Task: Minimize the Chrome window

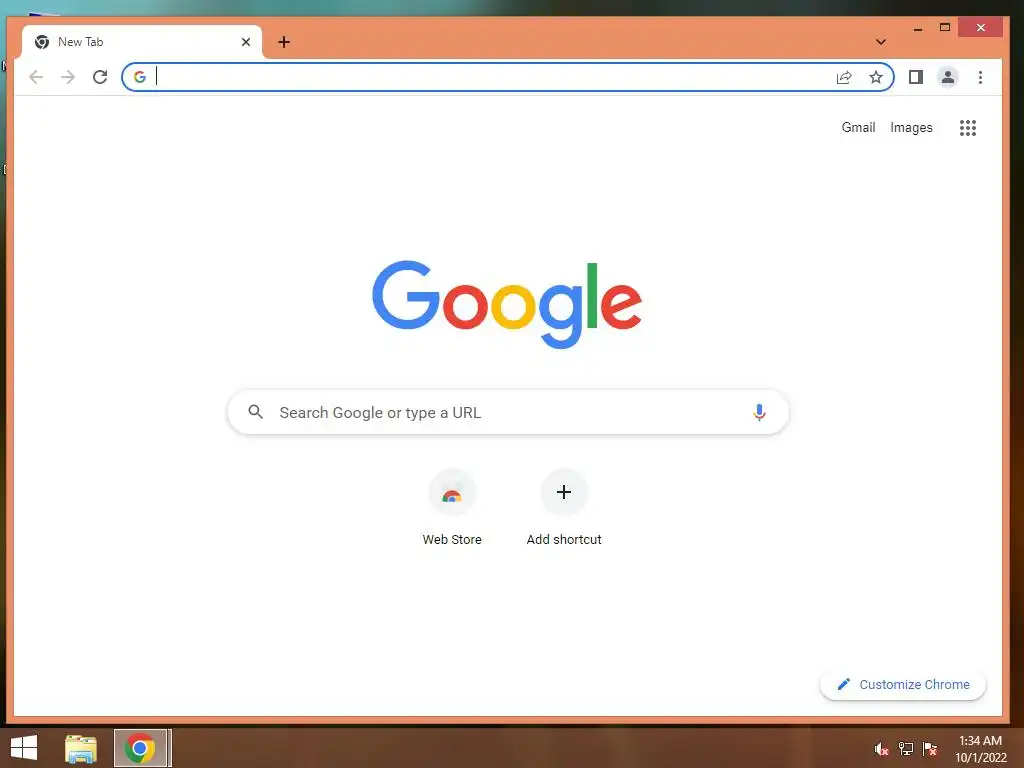Action: coord(918,28)
